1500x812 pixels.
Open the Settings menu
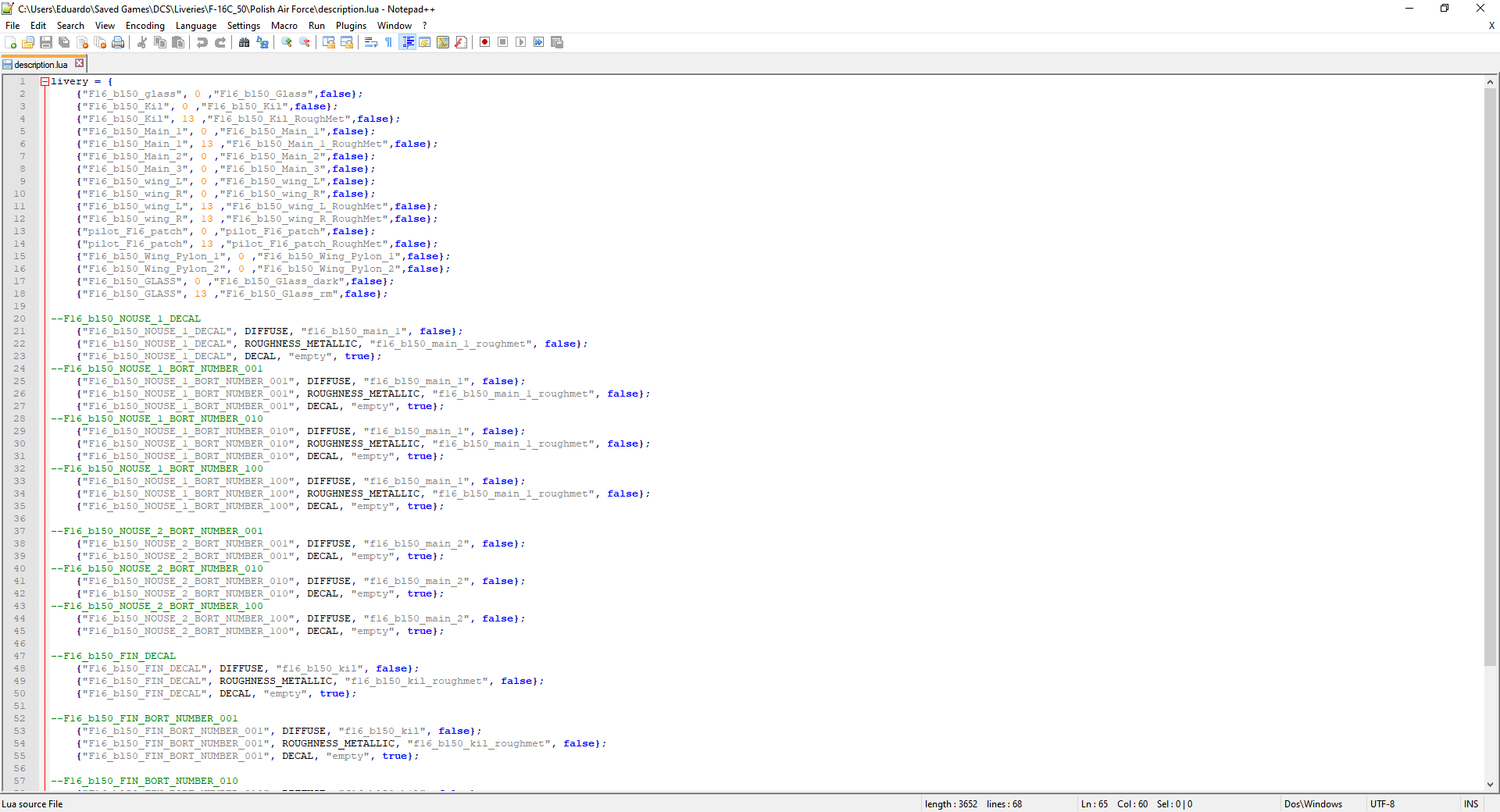pyautogui.click(x=244, y=26)
